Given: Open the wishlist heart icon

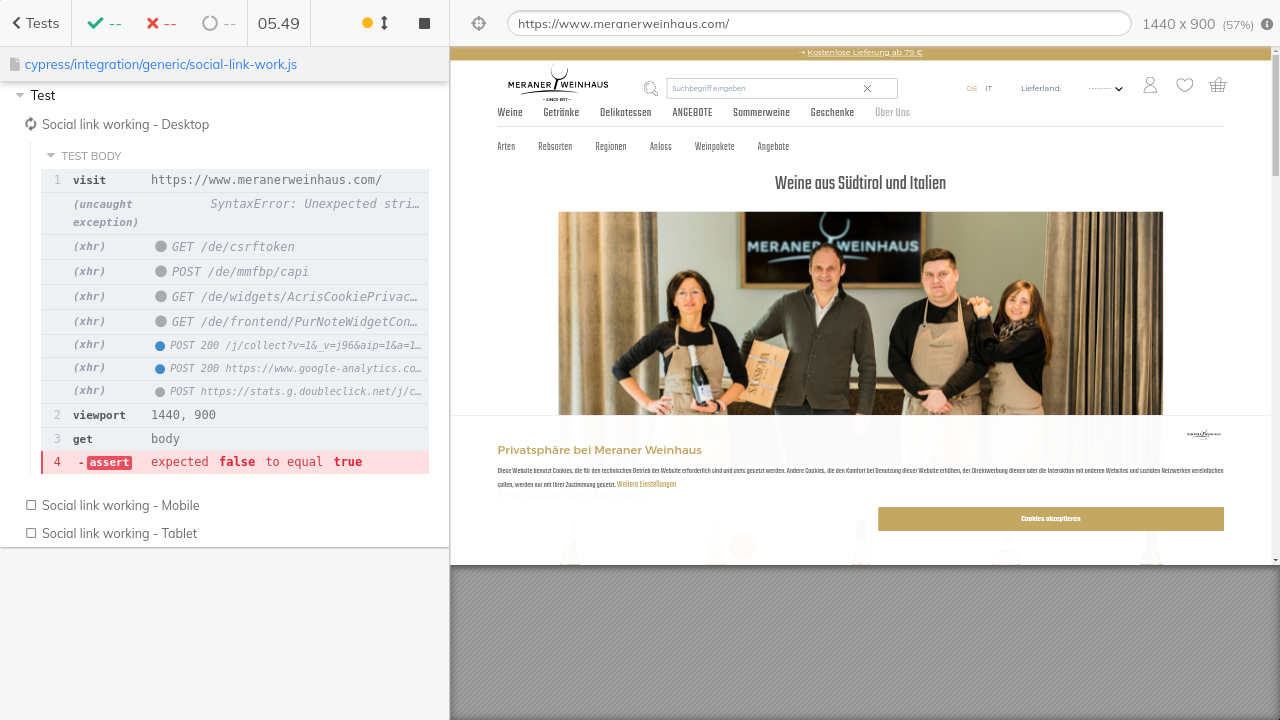Looking at the screenshot, I should (x=1184, y=86).
